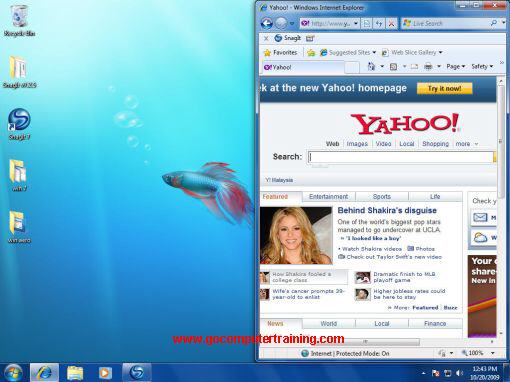Click the Home toolbar icon

[371, 67]
